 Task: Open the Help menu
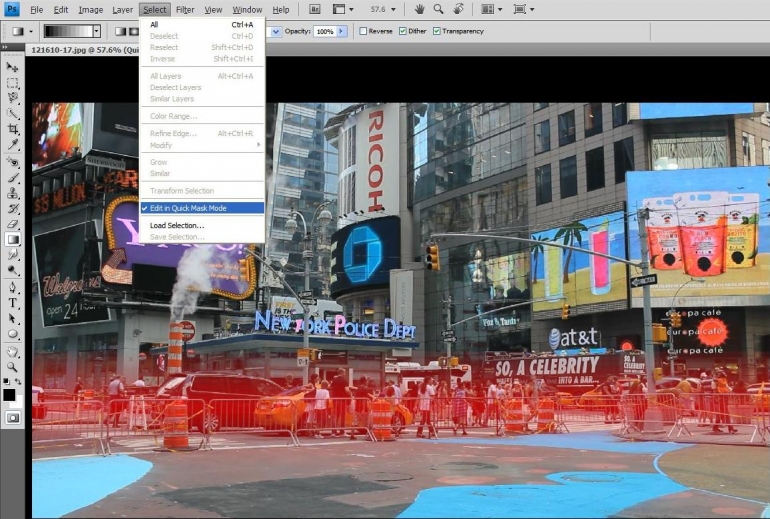[280, 10]
